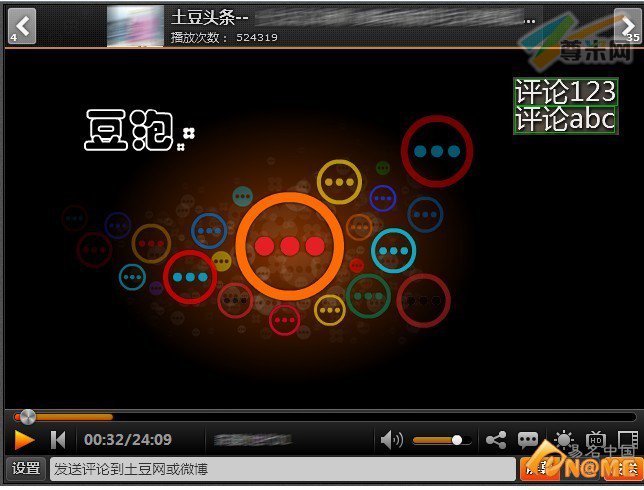
Task: Click the play count 524319
Action: [257, 38]
